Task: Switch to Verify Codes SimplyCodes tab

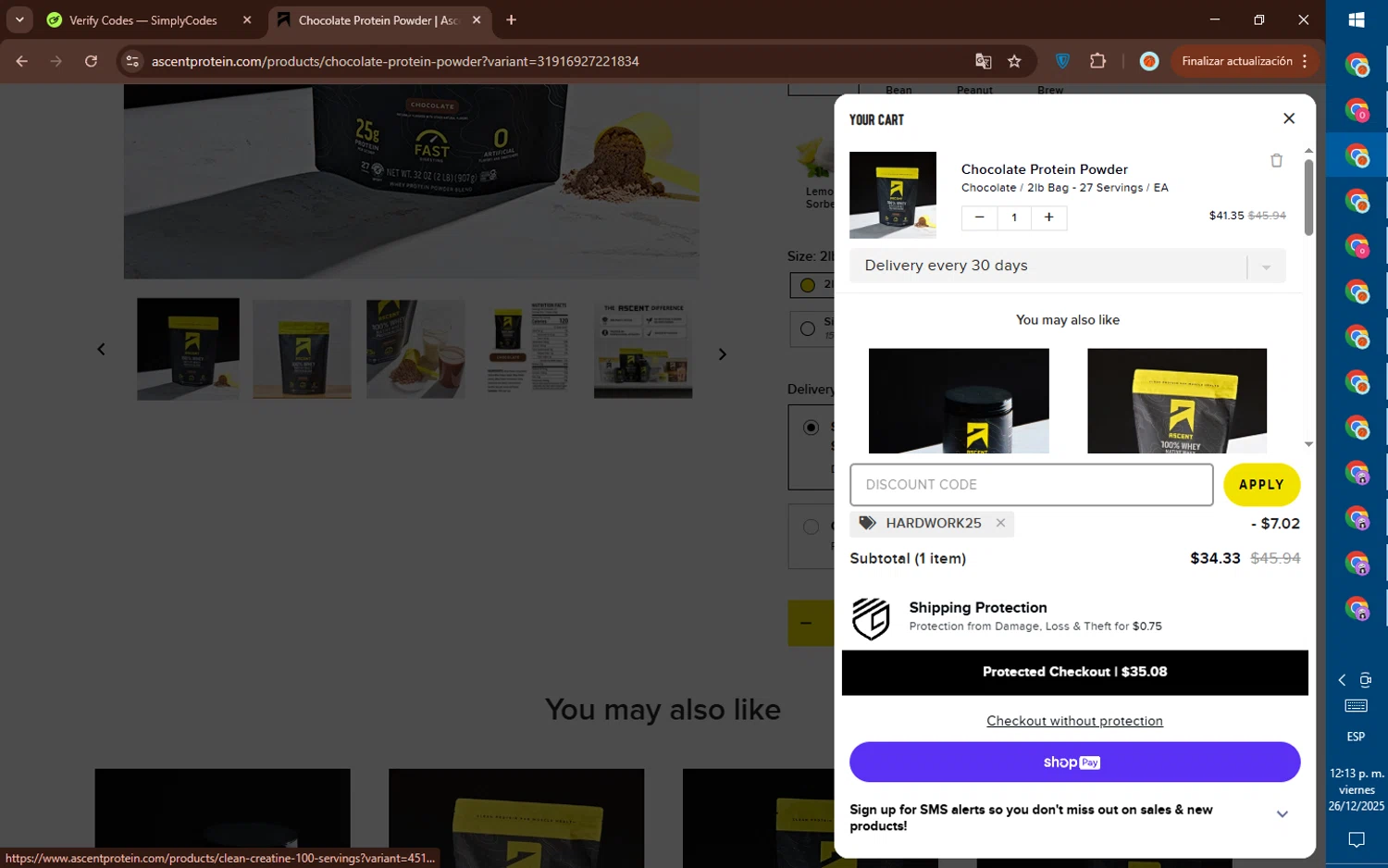Action: coord(143,20)
